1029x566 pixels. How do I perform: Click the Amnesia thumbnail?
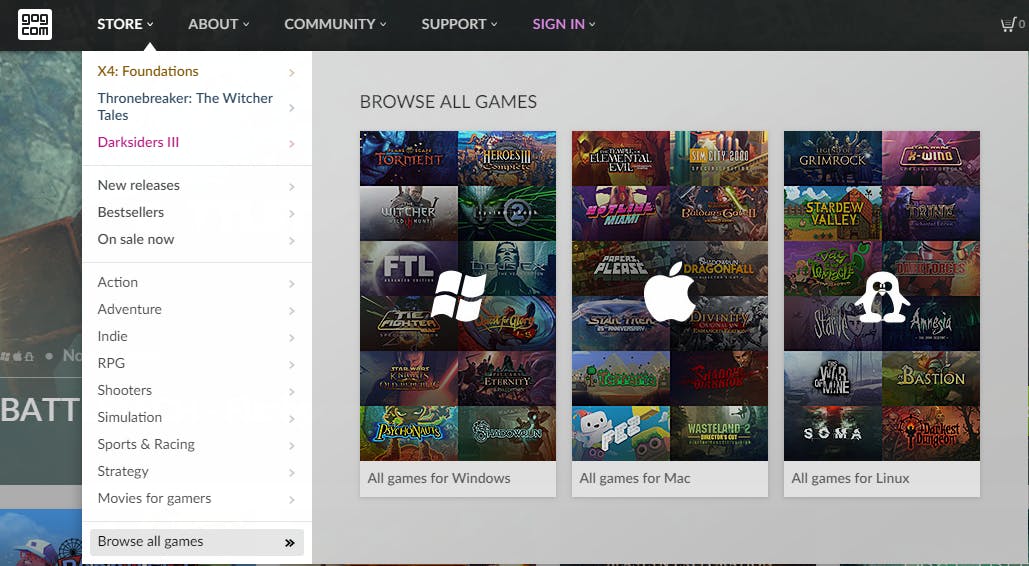pos(931,323)
